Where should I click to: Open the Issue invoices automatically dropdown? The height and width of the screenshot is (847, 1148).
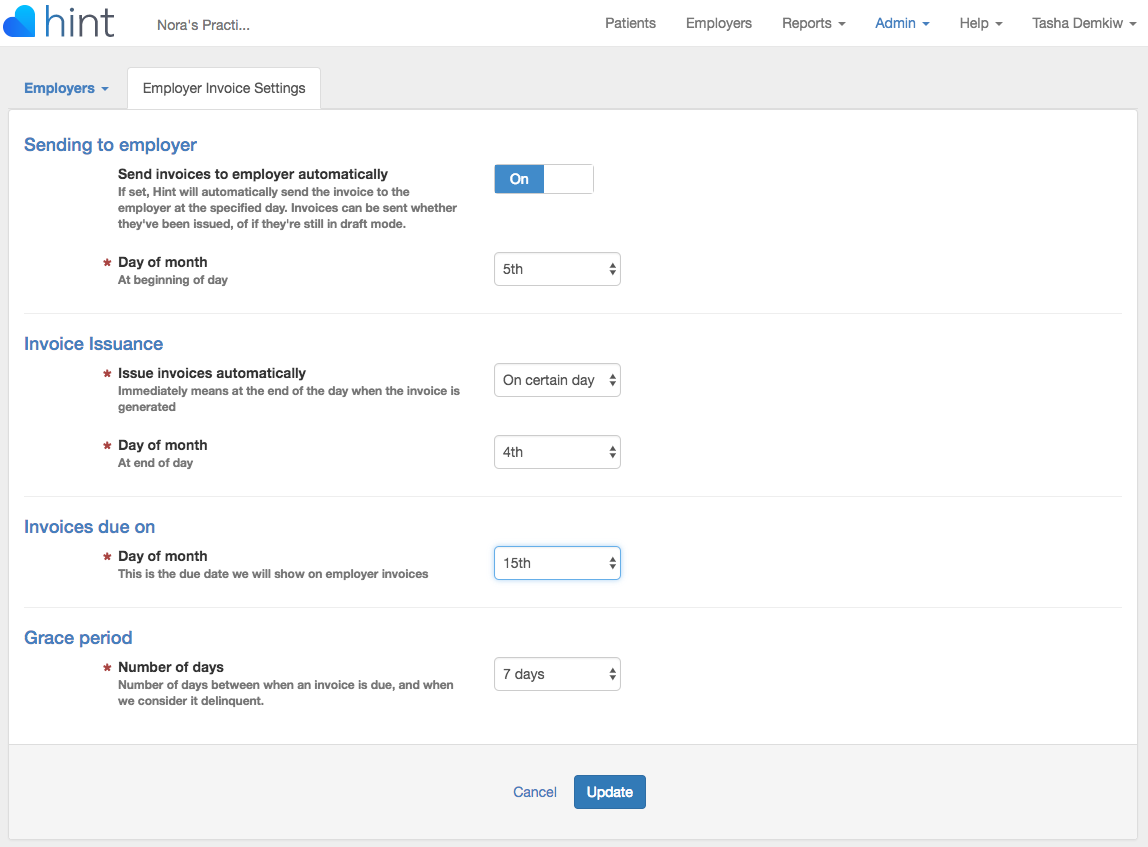(557, 380)
